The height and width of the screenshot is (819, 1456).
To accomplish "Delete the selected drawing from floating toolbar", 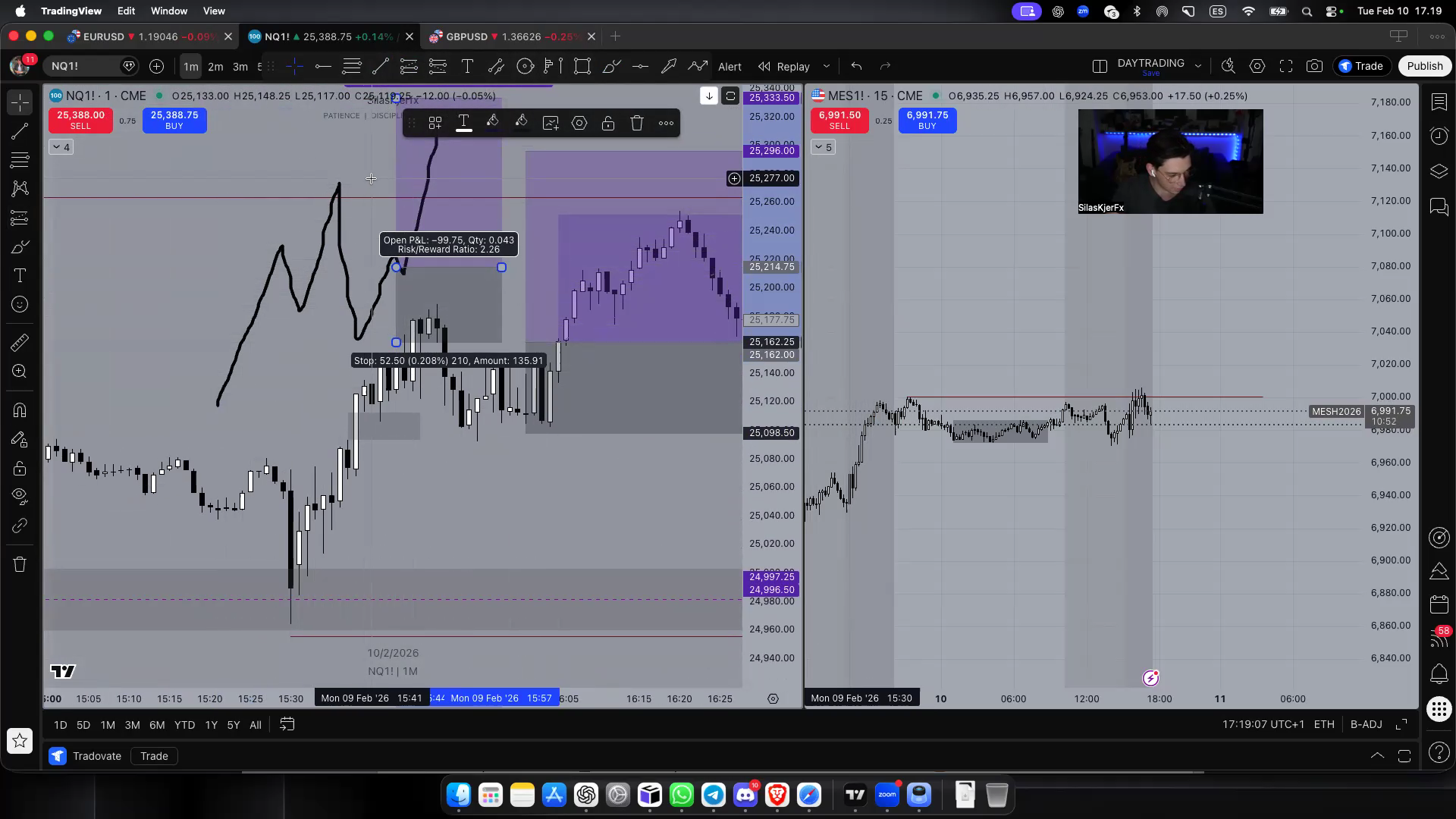I will 637,123.
